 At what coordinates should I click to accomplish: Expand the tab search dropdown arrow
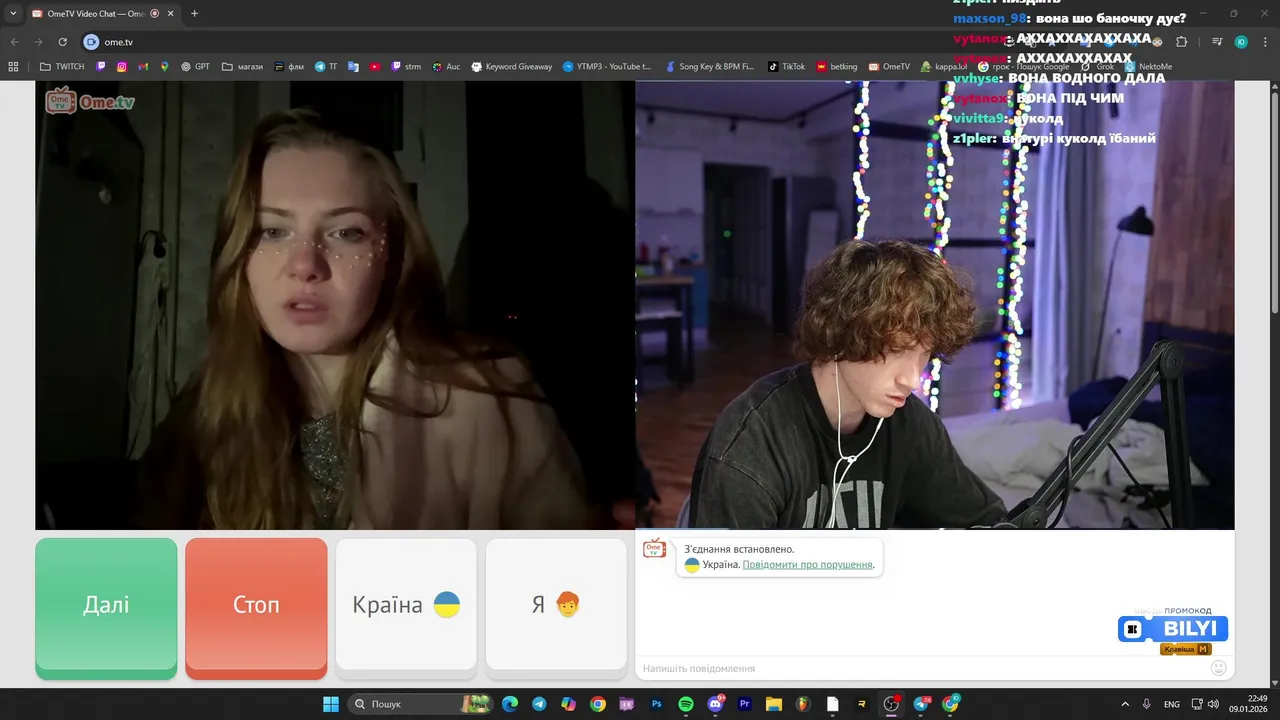click(x=12, y=14)
